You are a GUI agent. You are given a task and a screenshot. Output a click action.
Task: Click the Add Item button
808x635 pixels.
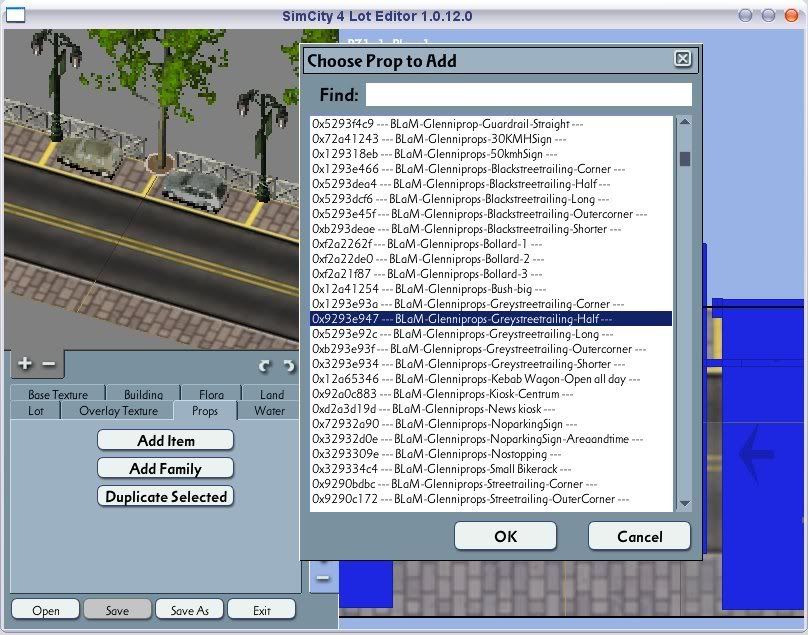click(x=165, y=441)
